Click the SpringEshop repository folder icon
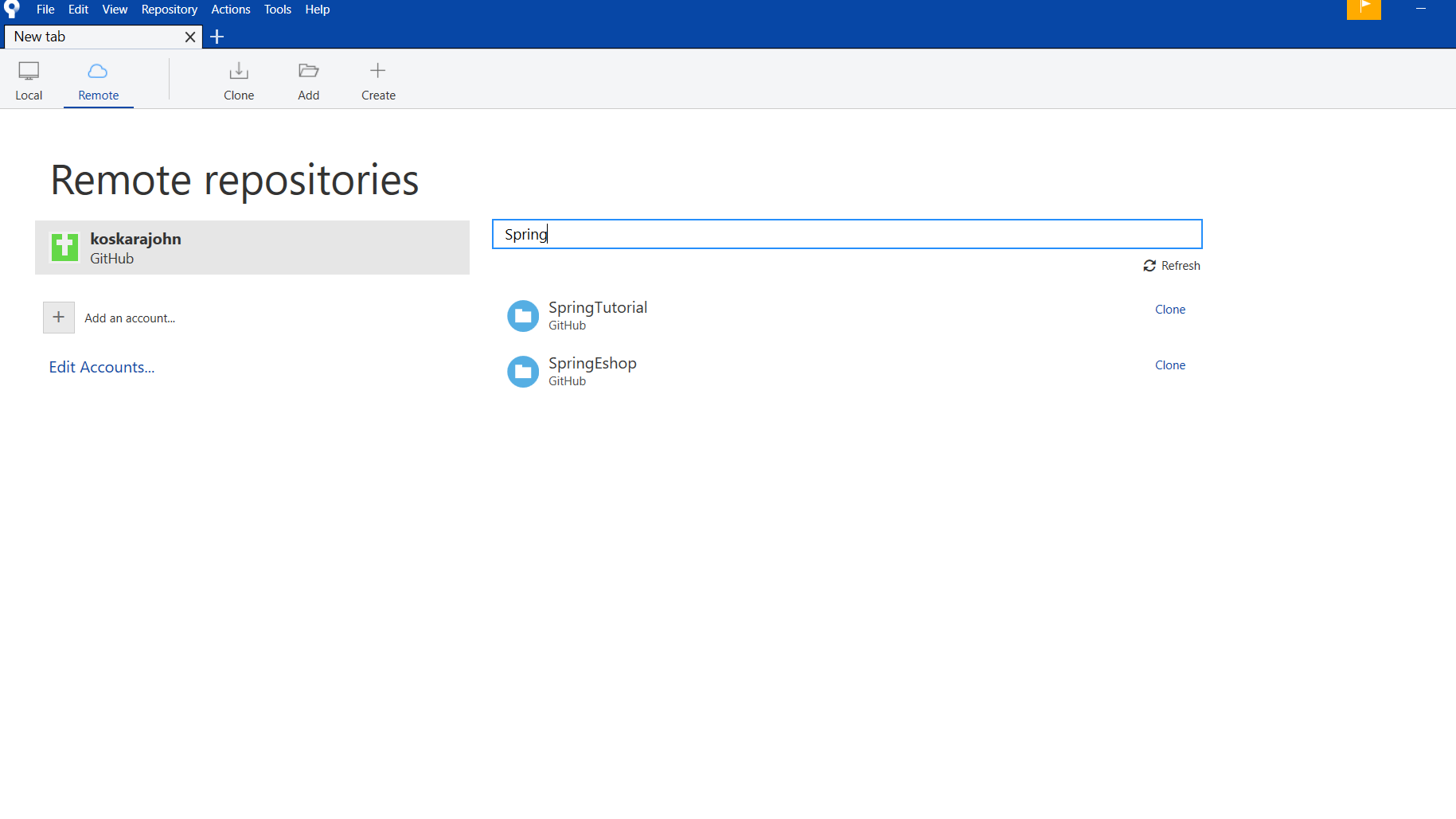The width and height of the screenshot is (1456, 819). click(523, 372)
